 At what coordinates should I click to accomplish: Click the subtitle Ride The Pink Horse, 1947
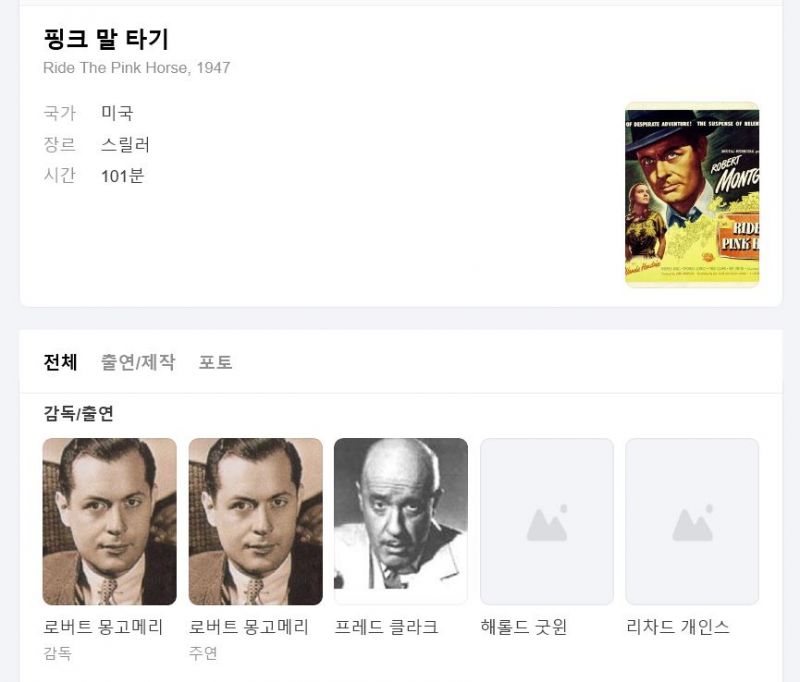(136, 68)
